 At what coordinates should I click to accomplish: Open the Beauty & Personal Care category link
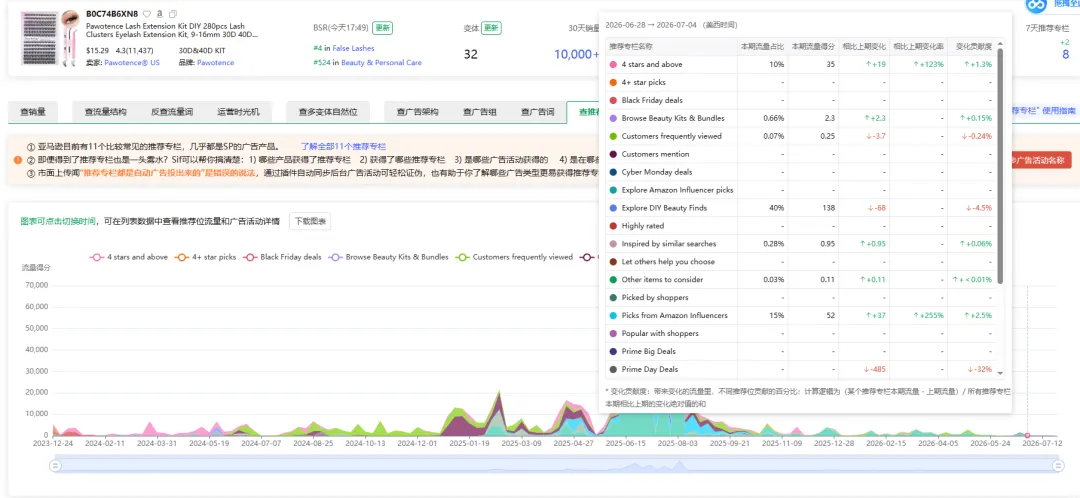tap(382, 63)
